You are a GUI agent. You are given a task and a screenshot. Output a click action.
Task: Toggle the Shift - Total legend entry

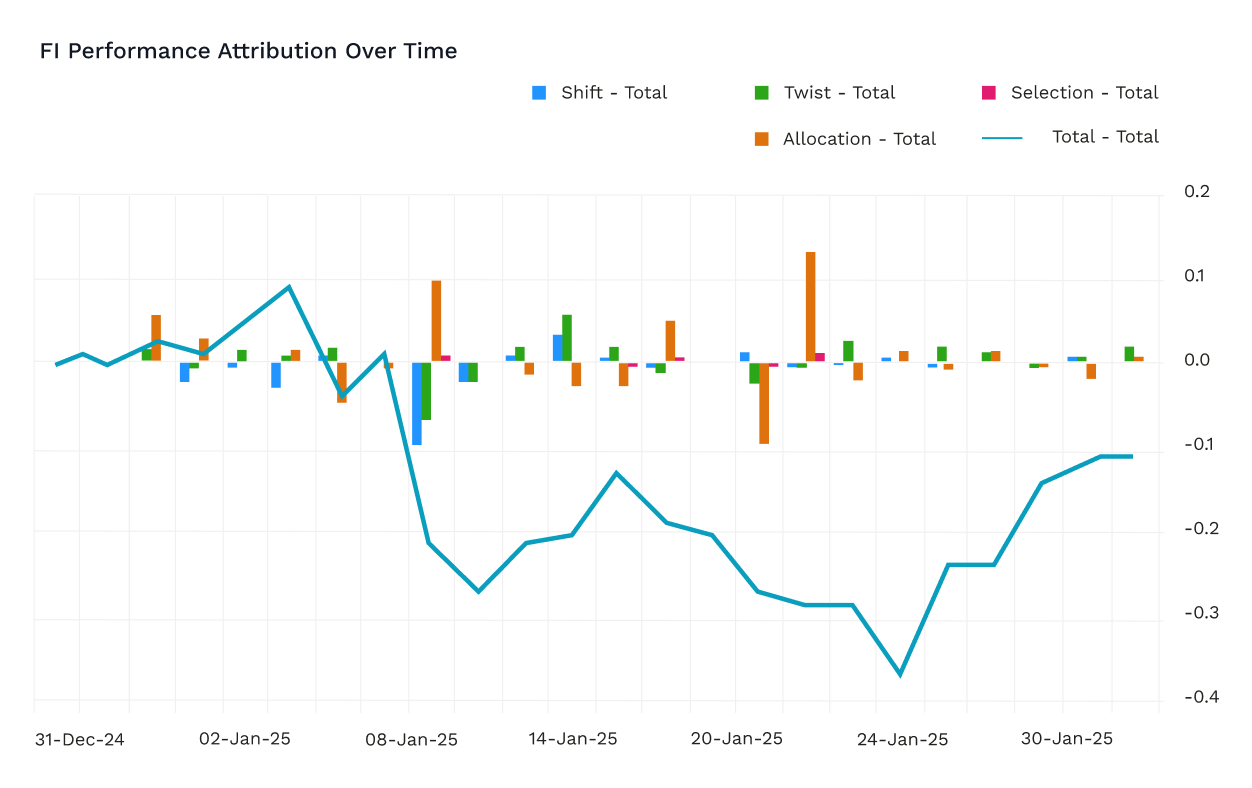point(600,93)
